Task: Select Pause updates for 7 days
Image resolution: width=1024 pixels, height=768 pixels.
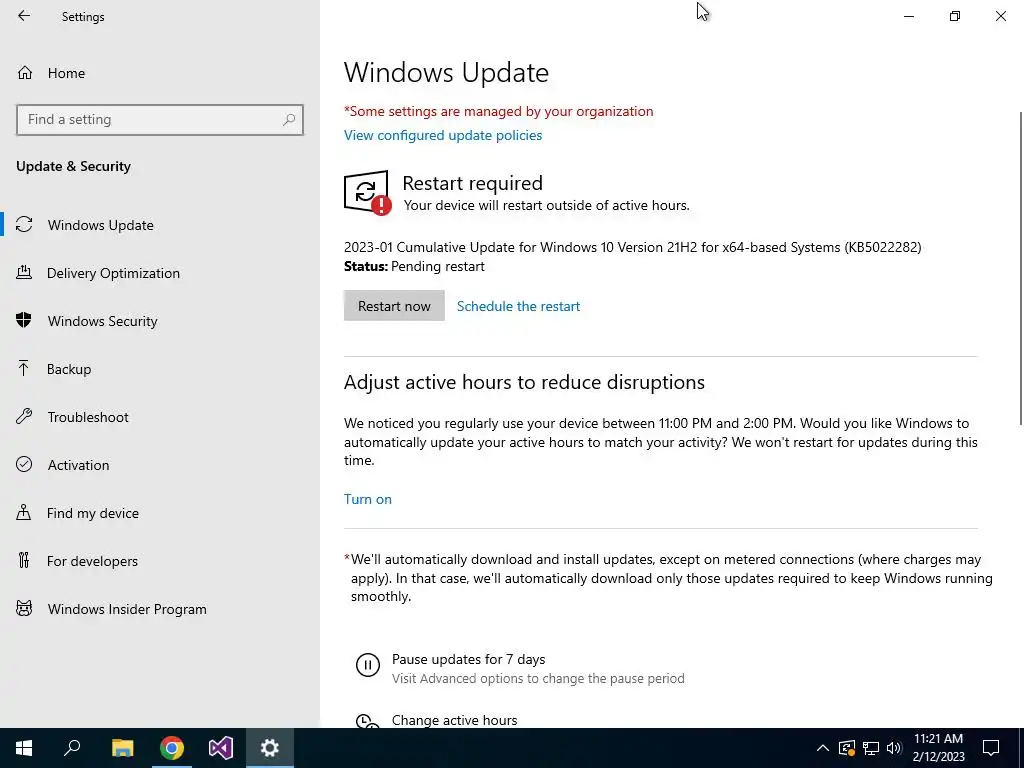Action: (x=468, y=659)
